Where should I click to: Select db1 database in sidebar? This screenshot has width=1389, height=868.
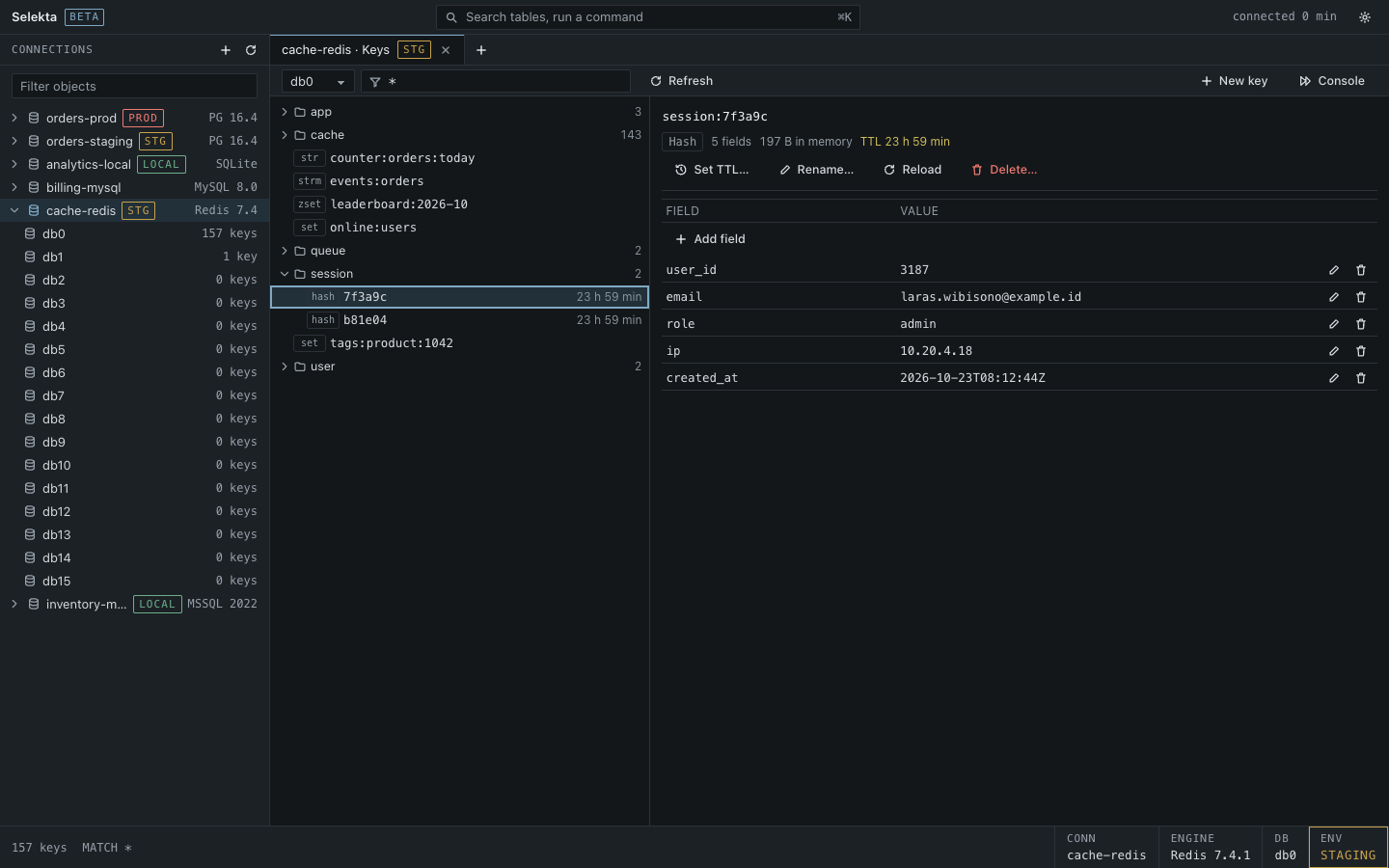pos(134,257)
